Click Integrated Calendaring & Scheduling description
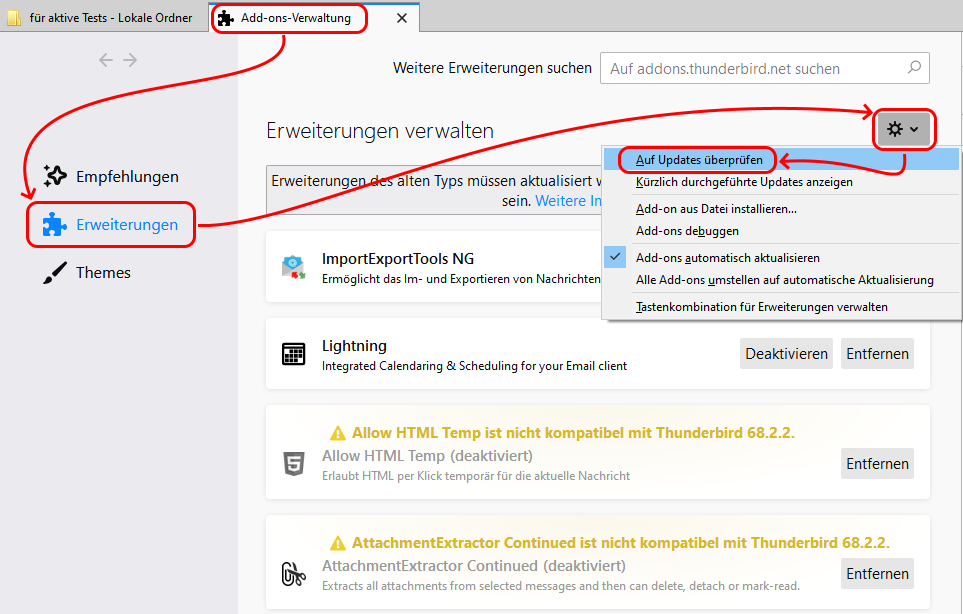This screenshot has height=614, width=963. 474,366
